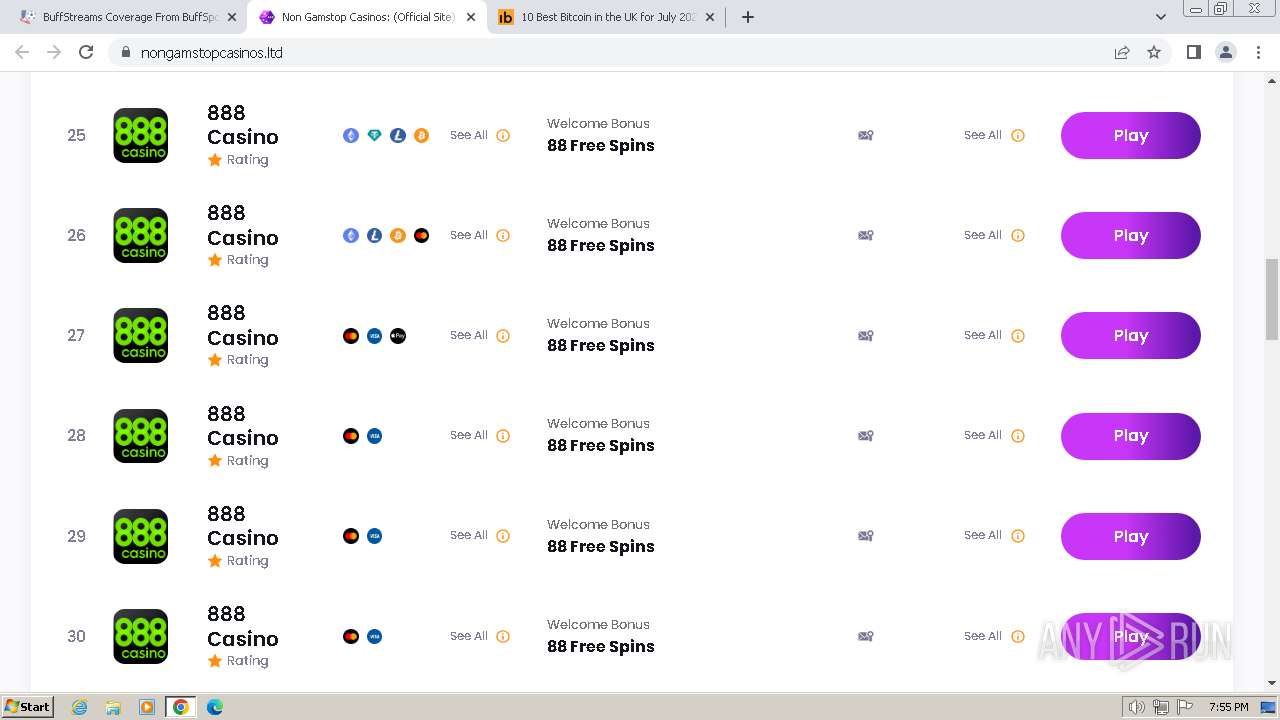1280x720 pixels.
Task: Bookmark this page with the star icon
Action: [1154, 52]
